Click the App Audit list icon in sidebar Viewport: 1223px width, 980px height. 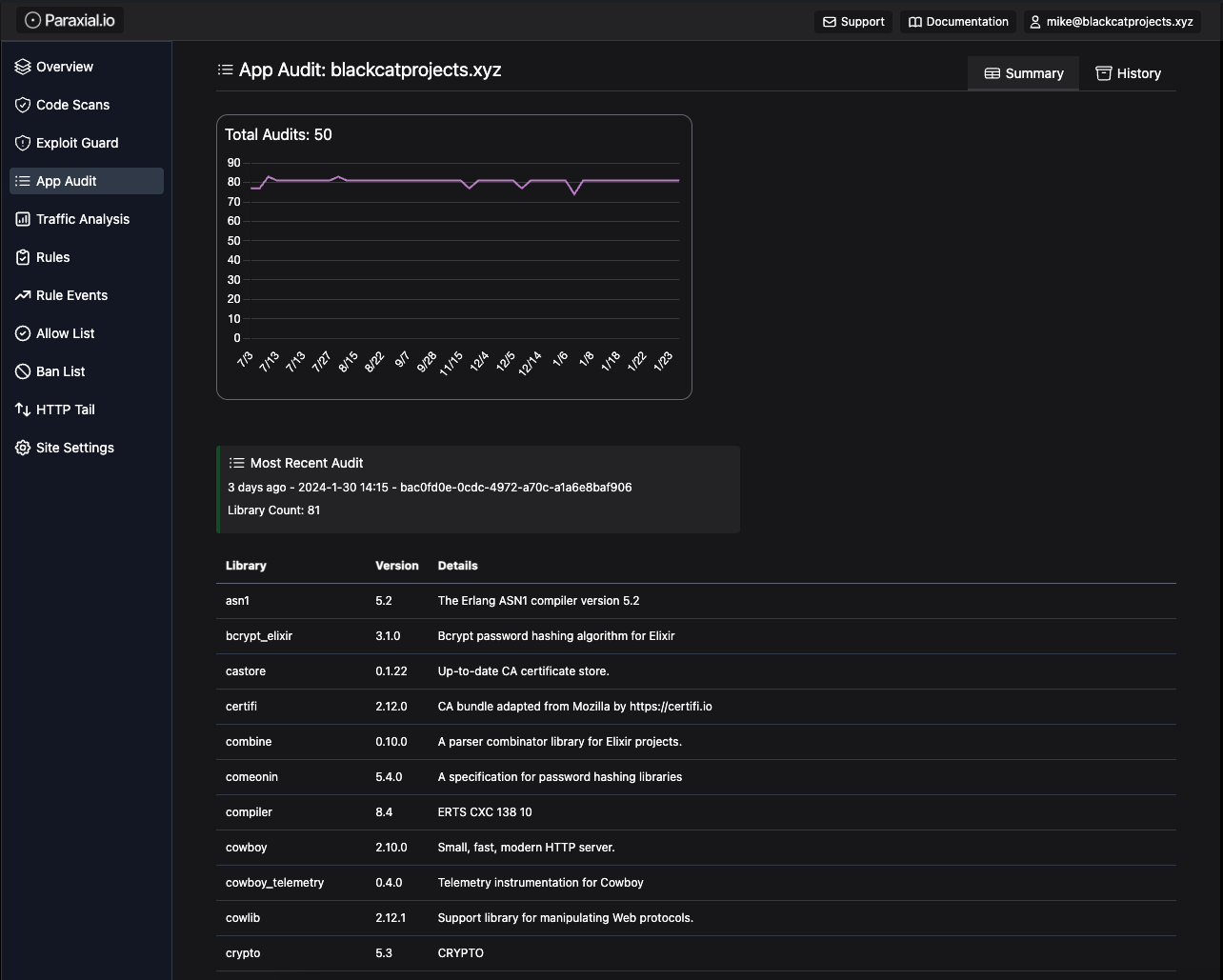[23, 181]
